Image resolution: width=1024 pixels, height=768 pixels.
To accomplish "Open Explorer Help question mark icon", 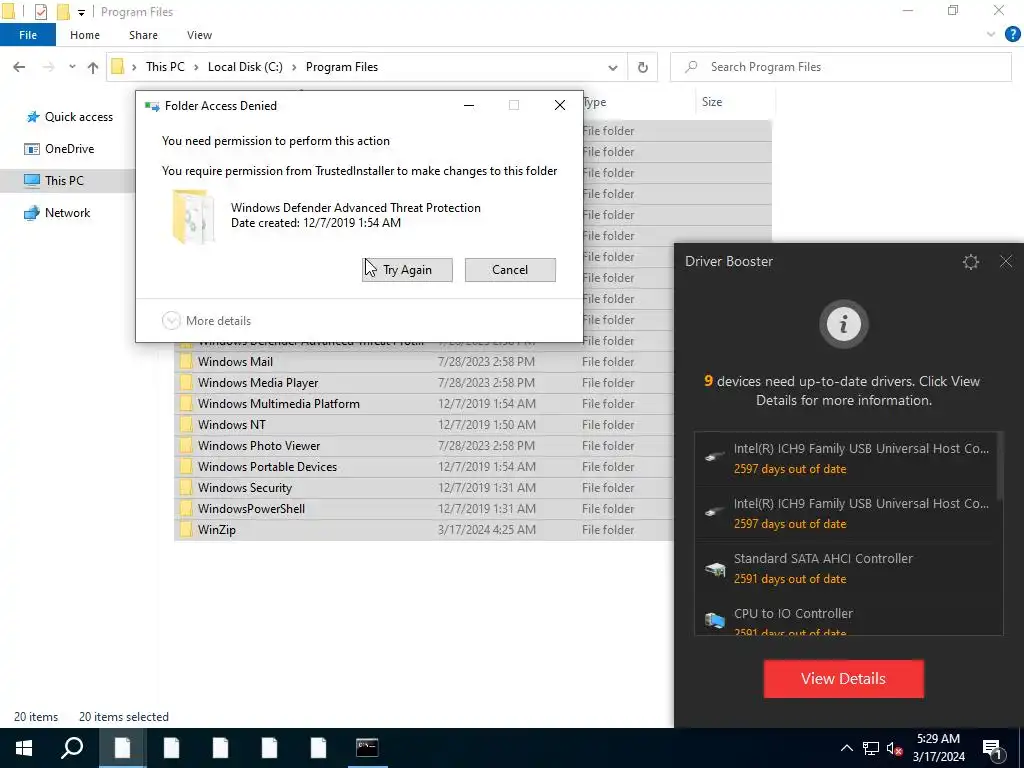I will click(1012, 35).
